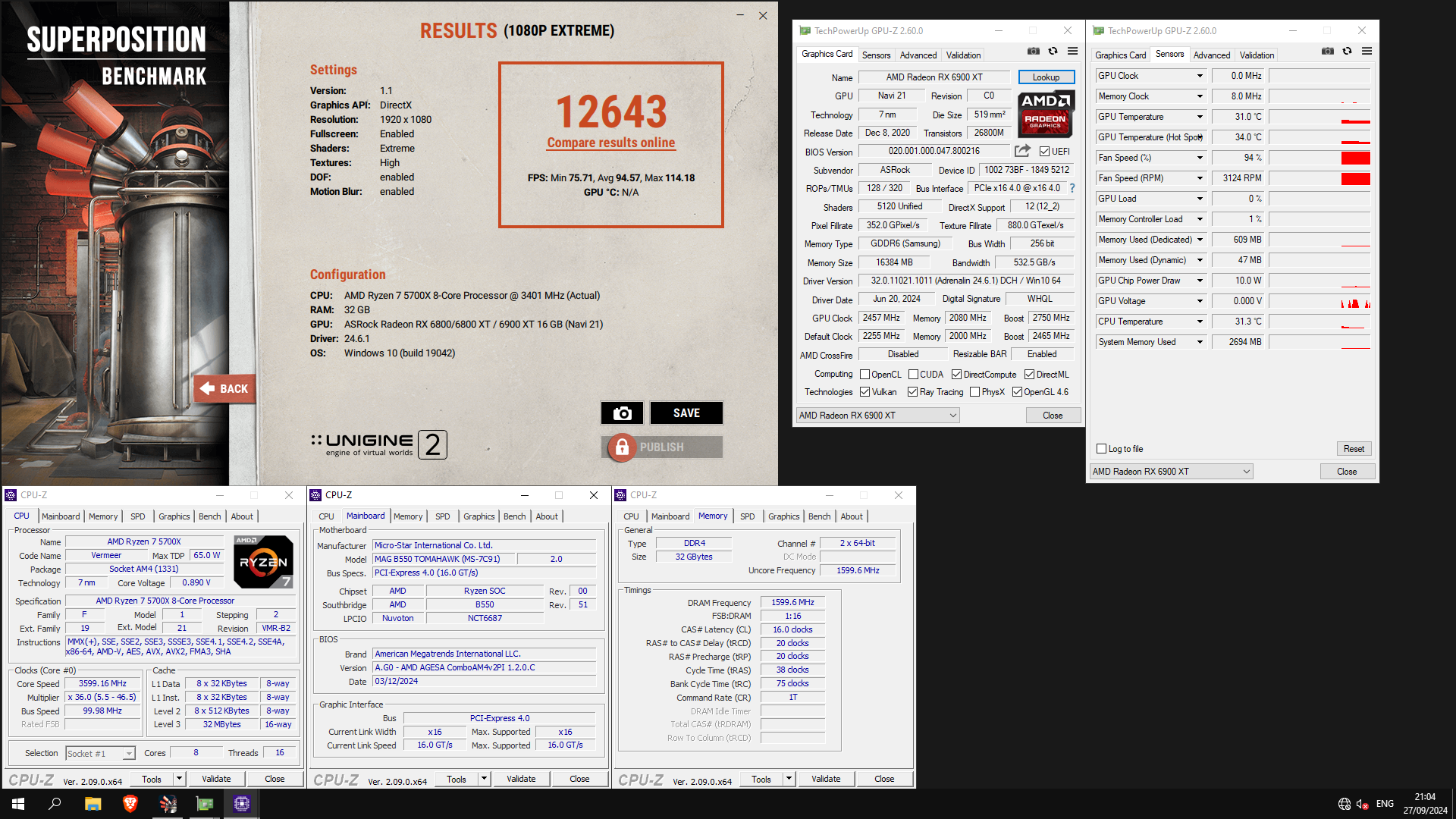Open the Graphics tab in left CPU-Z window
This screenshot has height=819, width=1456.
coord(174,516)
